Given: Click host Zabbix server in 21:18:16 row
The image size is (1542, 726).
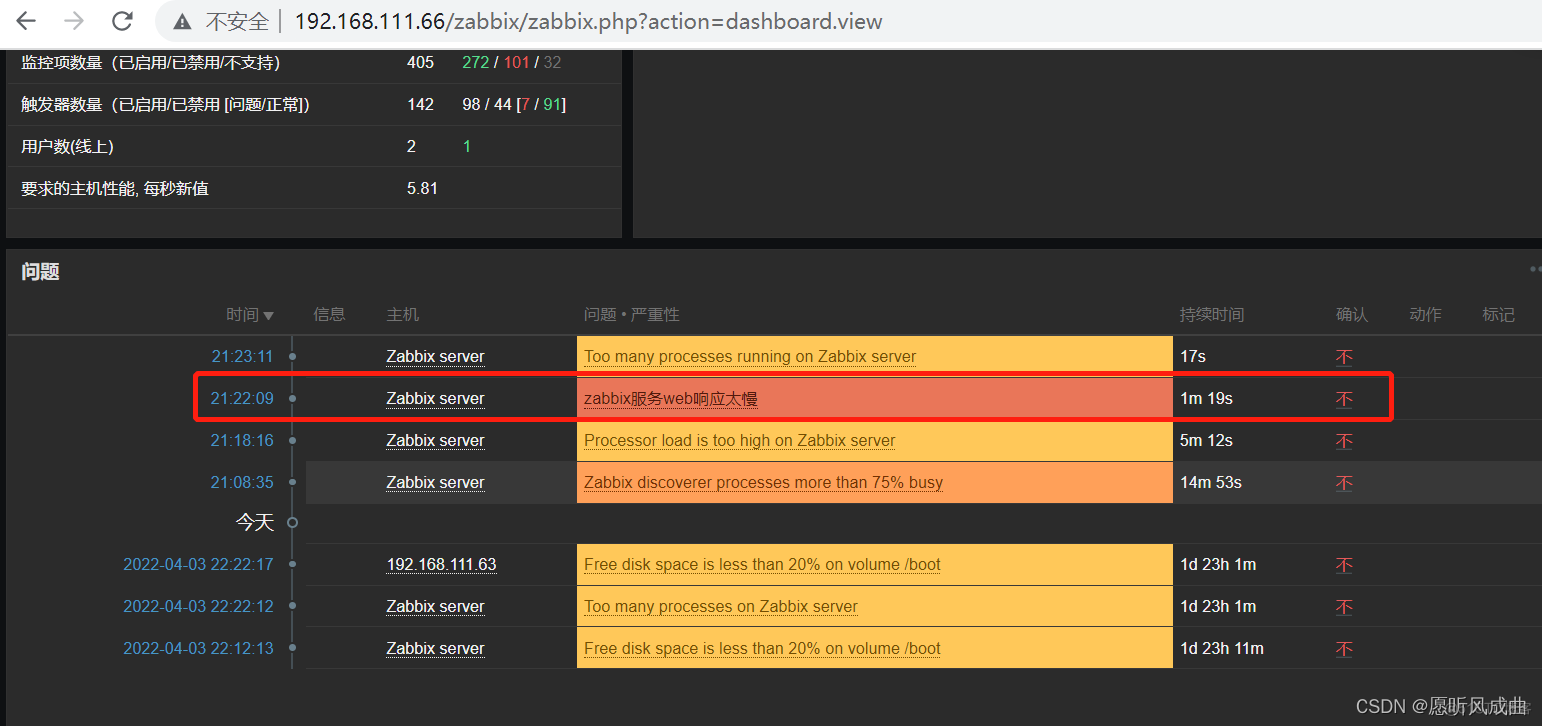Looking at the screenshot, I should tap(435, 440).
